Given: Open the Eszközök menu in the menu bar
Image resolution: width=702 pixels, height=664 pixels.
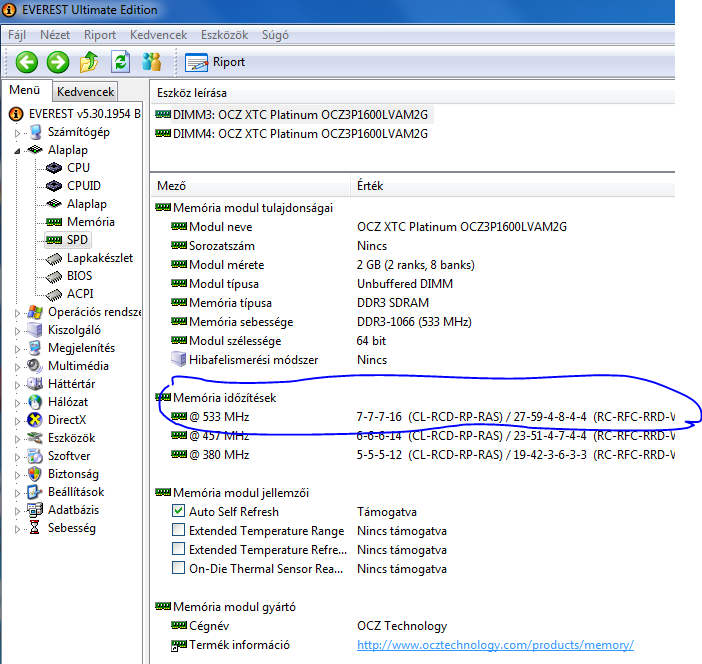Looking at the screenshot, I should coord(224,35).
